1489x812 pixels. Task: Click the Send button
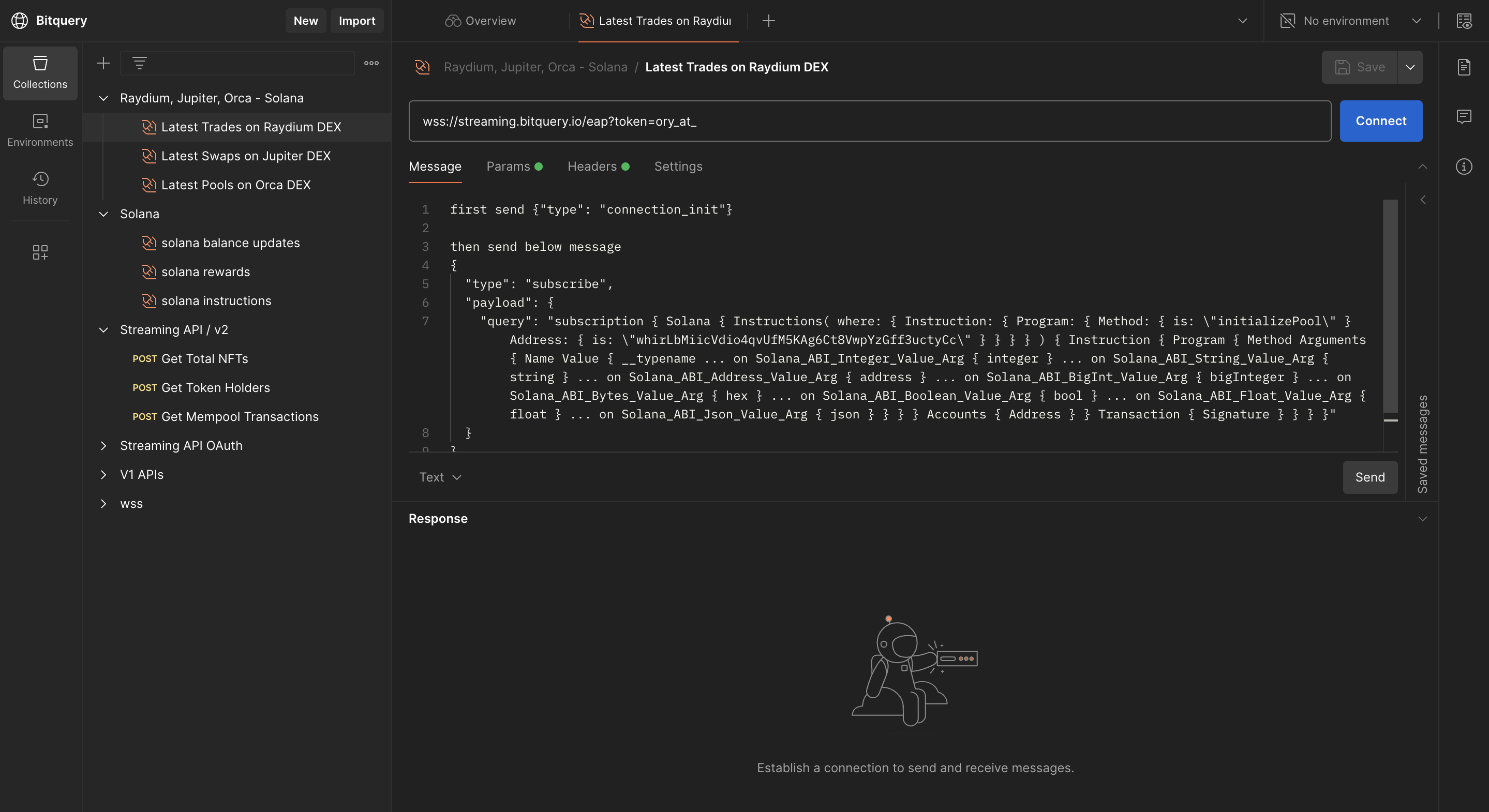(1369, 477)
